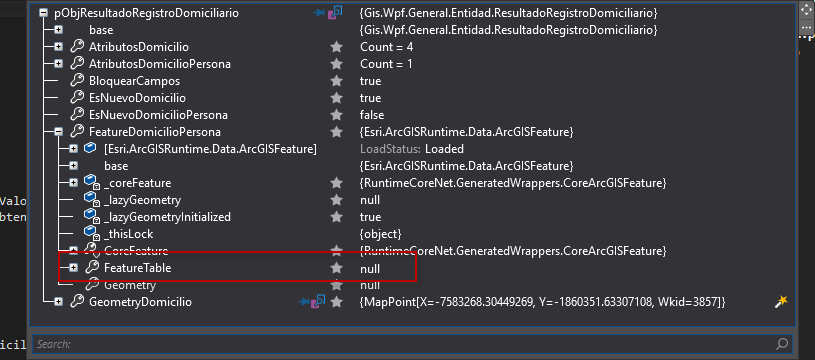Click the wrench icon of GeometryDomicilio
The image size is (815, 360).
[x=77, y=301]
